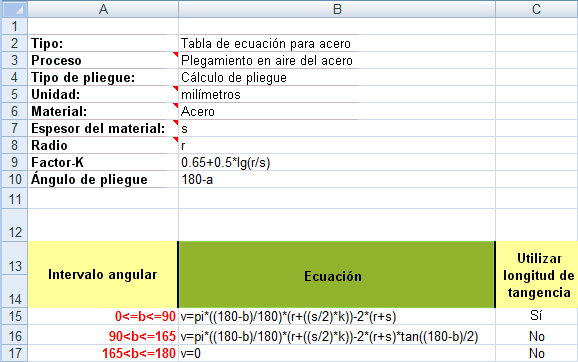Viewport: 578px width, 362px height.
Task: Select the Utilizar longitud de tangencia header
Action: 537,275
